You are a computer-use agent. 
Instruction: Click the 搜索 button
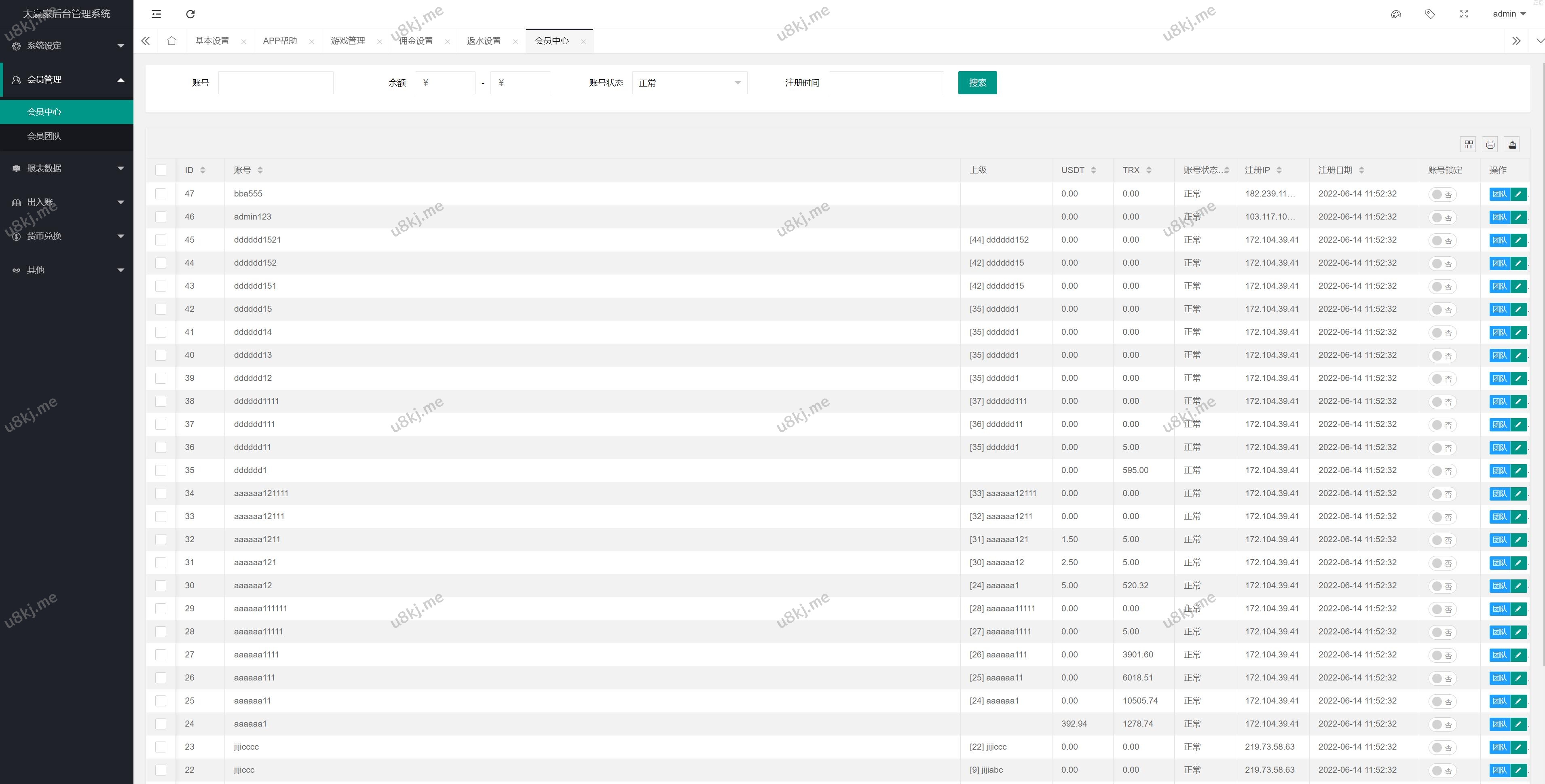977,83
